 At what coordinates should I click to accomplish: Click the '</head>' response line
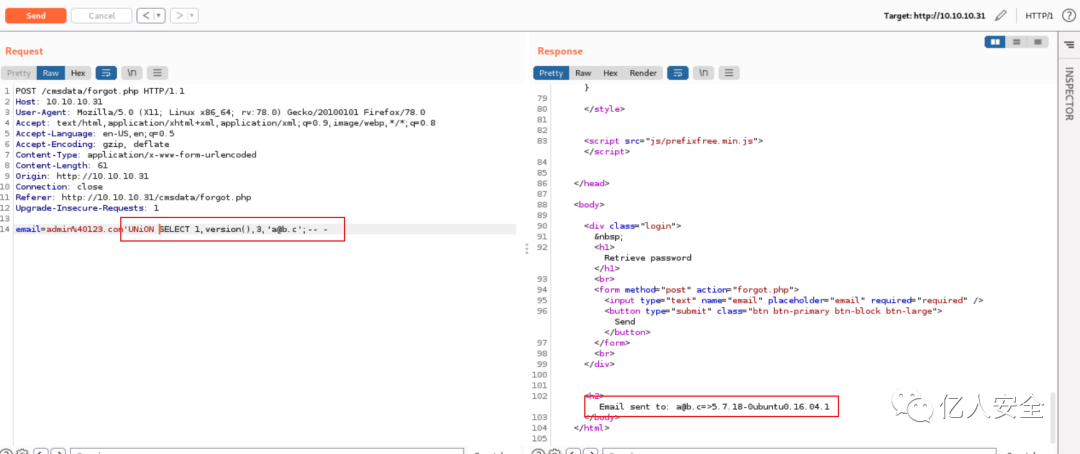591,183
